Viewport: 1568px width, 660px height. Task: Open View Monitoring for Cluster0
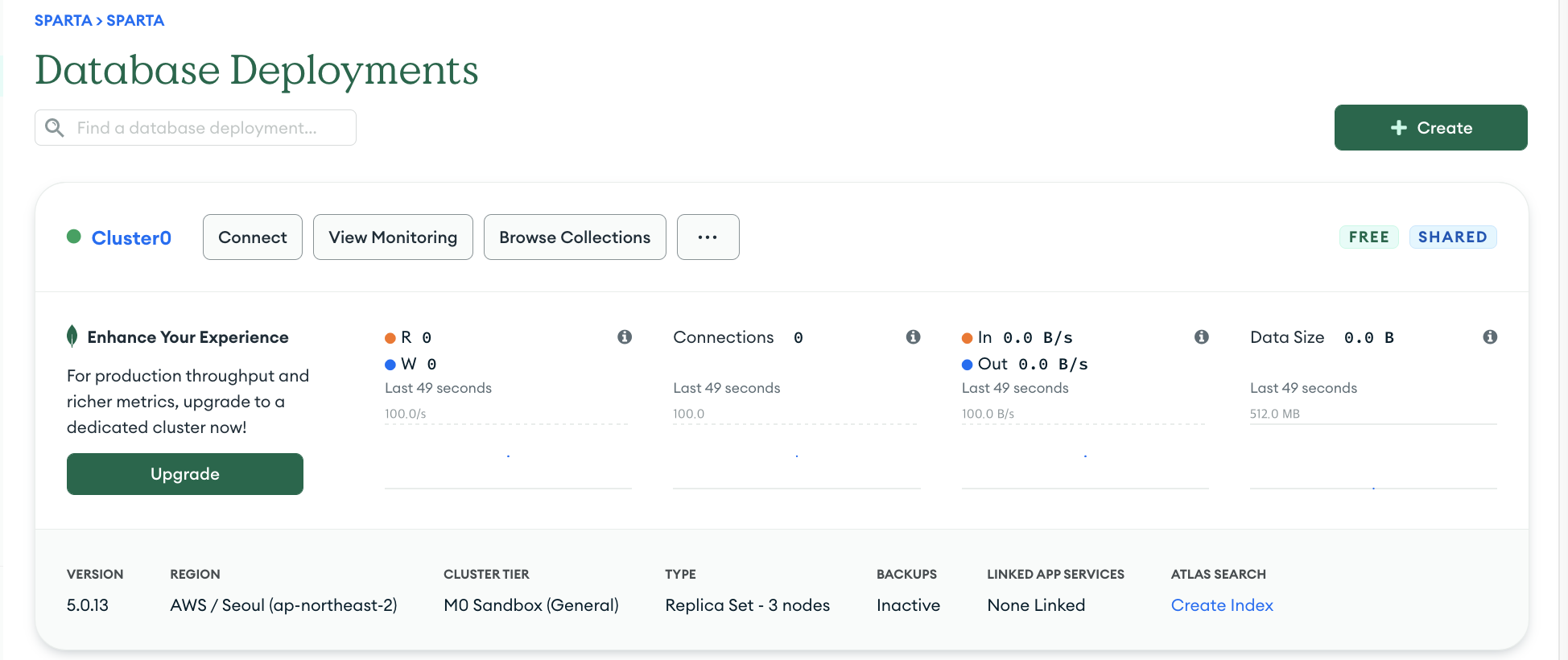coord(393,237)
